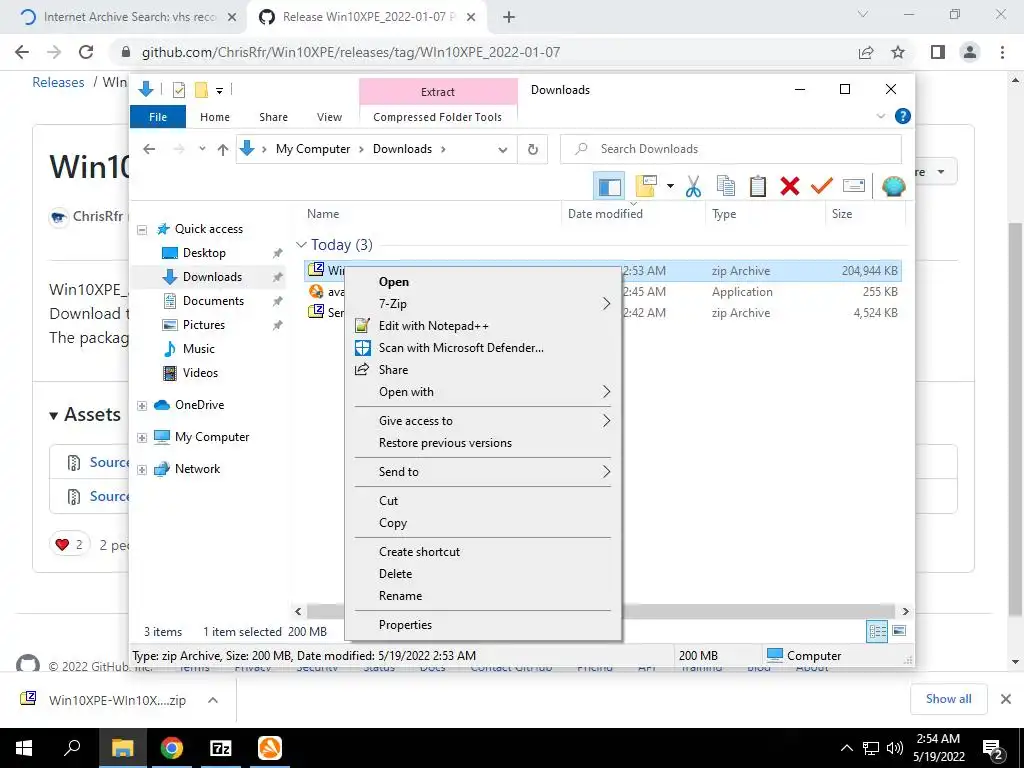1024x768 pixels.
Task: Toggle the navigation pane layout icon
Action: coord(609,186)
